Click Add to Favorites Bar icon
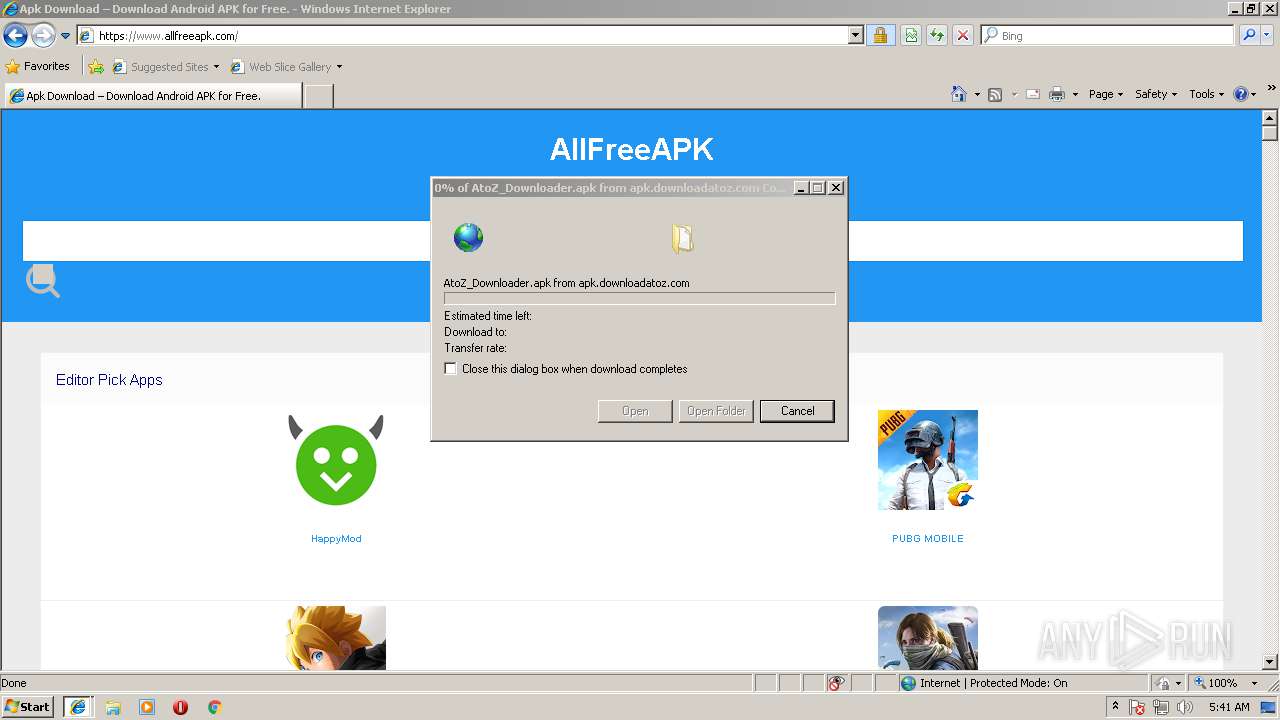 click(96, 67)
